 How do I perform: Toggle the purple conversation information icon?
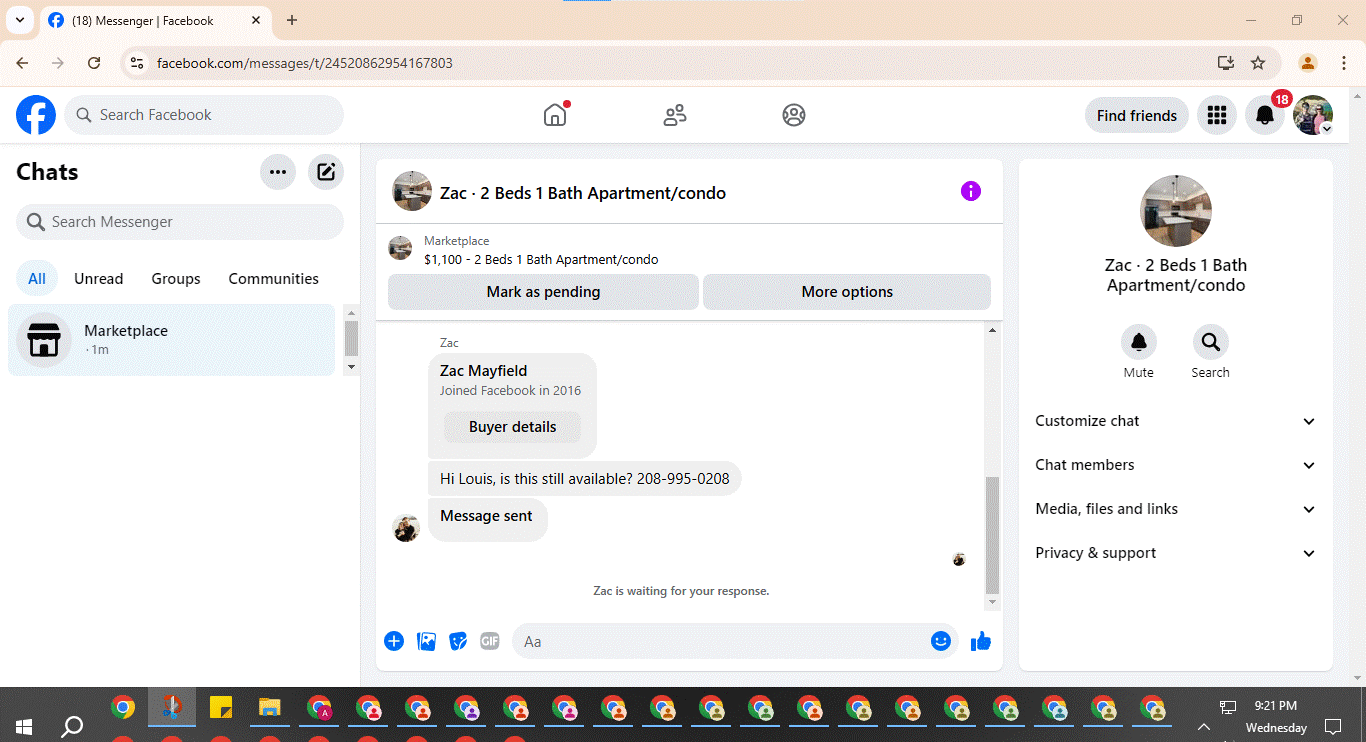pos(971,191)
